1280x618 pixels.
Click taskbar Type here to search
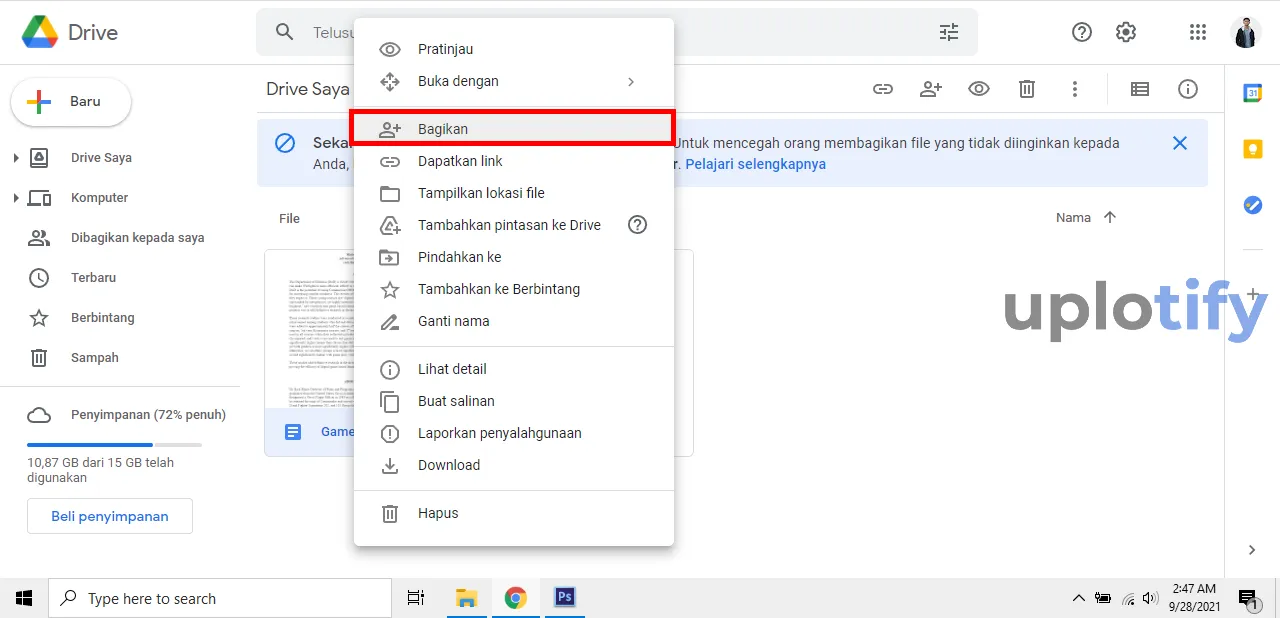[220, 598]
